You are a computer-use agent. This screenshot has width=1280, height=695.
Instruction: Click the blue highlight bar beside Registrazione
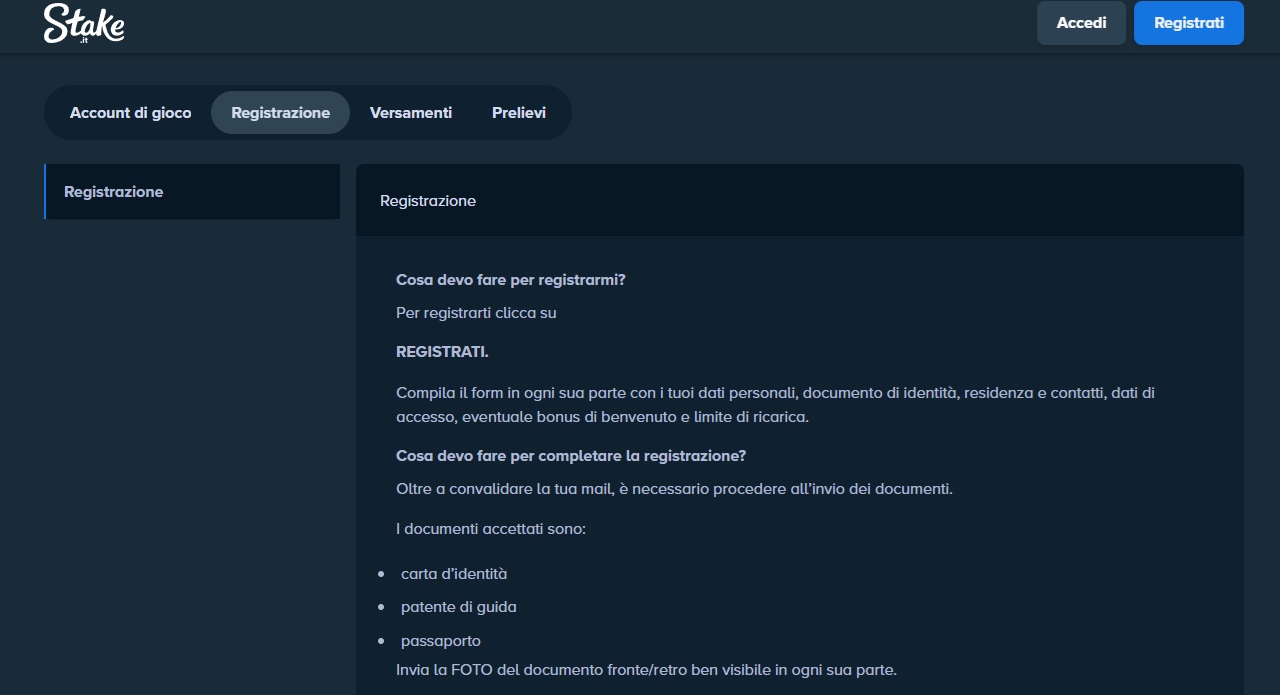(44, 191)
